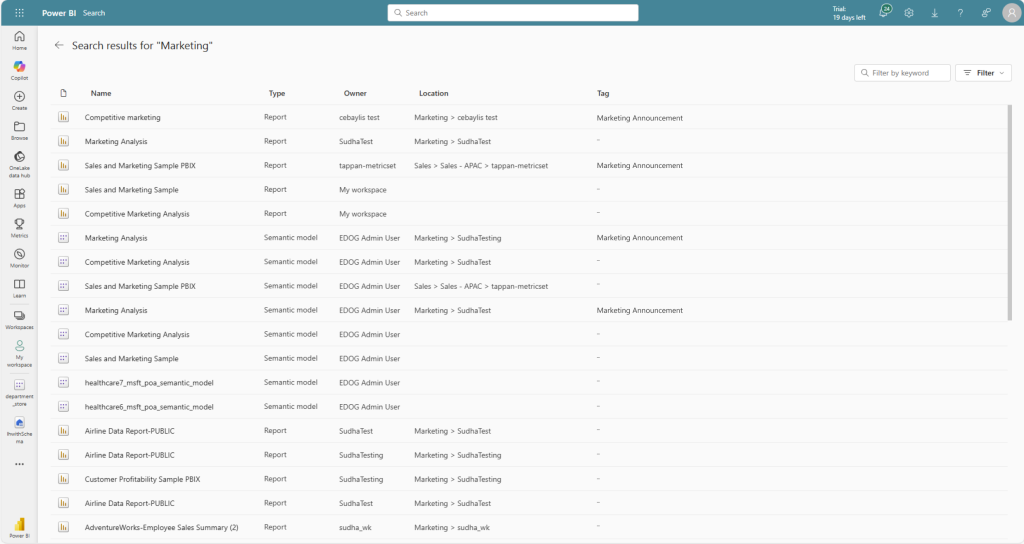Click semantic model icon for healthcare7 row
Image resolution: width=1024 pixels, height=544 pixels.
(63, 382)
